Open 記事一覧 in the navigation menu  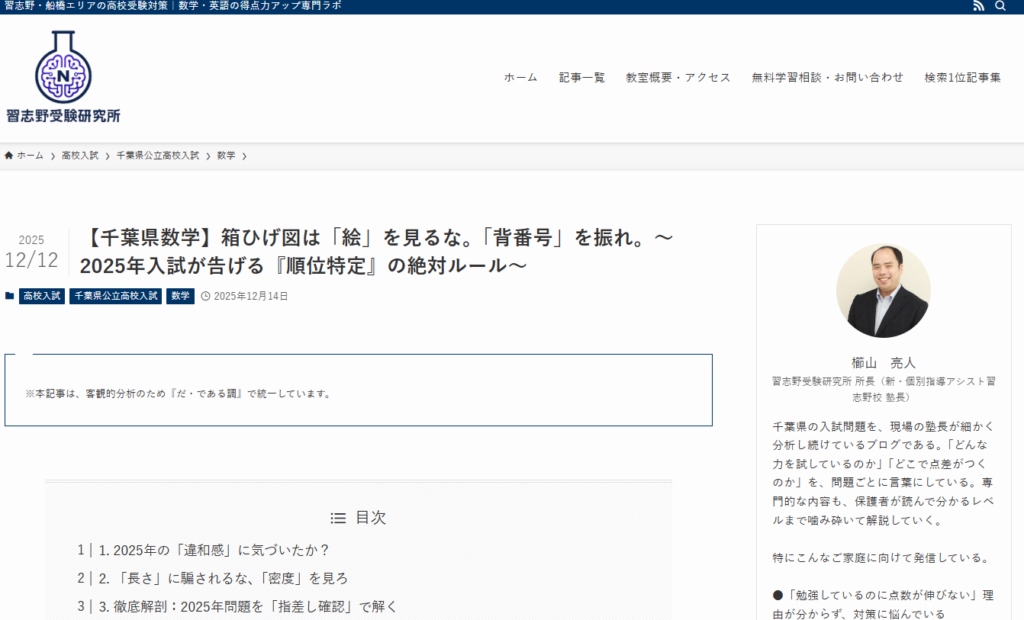click(581, 77)
